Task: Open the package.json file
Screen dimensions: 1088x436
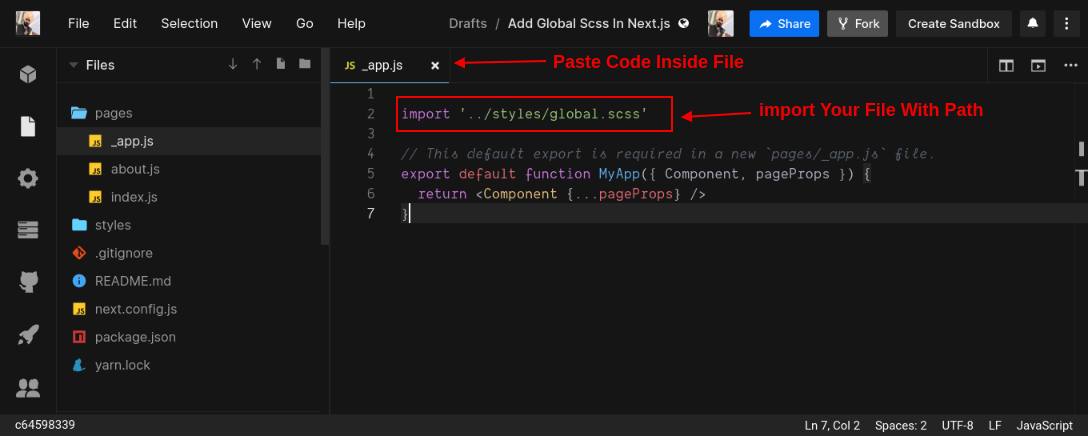Action: [x=189, y=337]
